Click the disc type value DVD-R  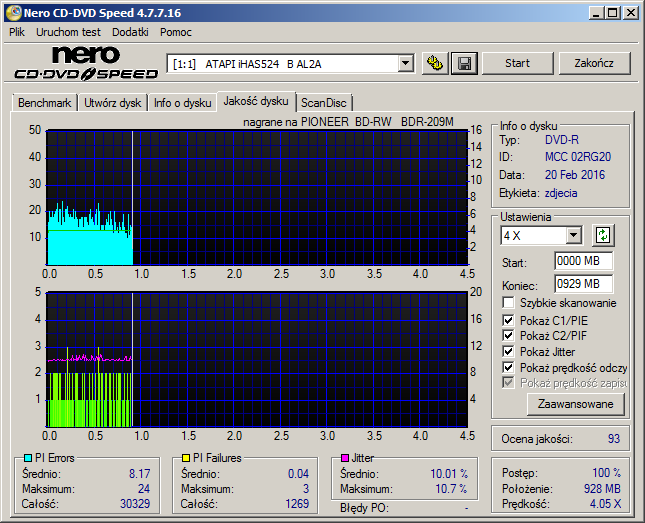(561, 140)
